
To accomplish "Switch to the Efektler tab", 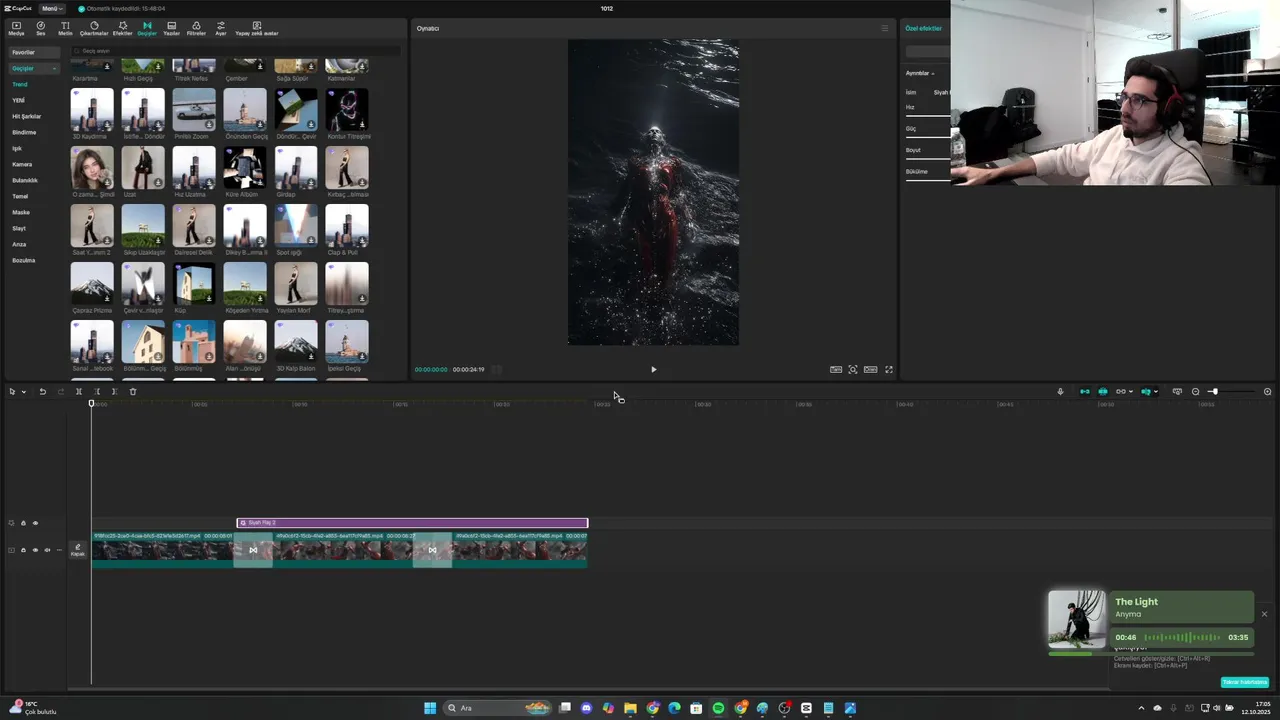I will pos(122,28).
